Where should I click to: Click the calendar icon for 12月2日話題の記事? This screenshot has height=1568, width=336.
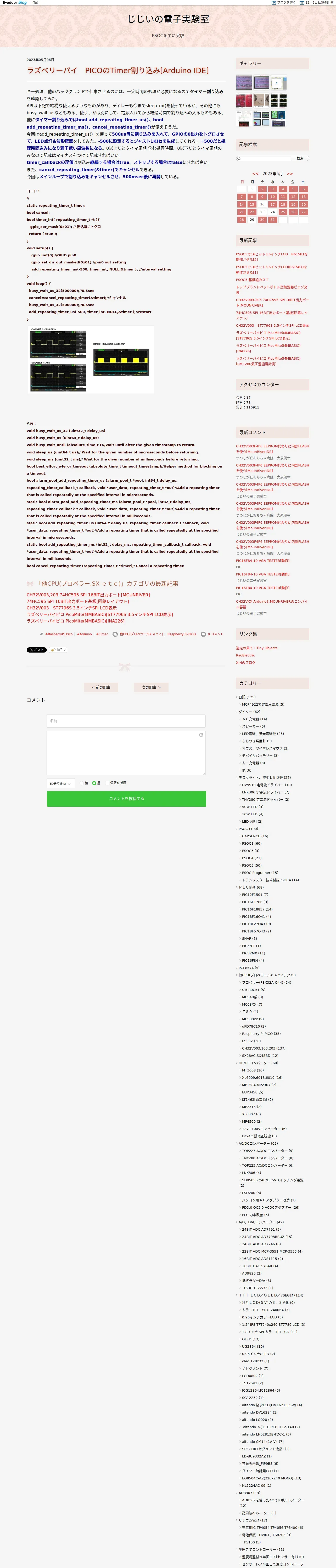(x=302, y=2)
